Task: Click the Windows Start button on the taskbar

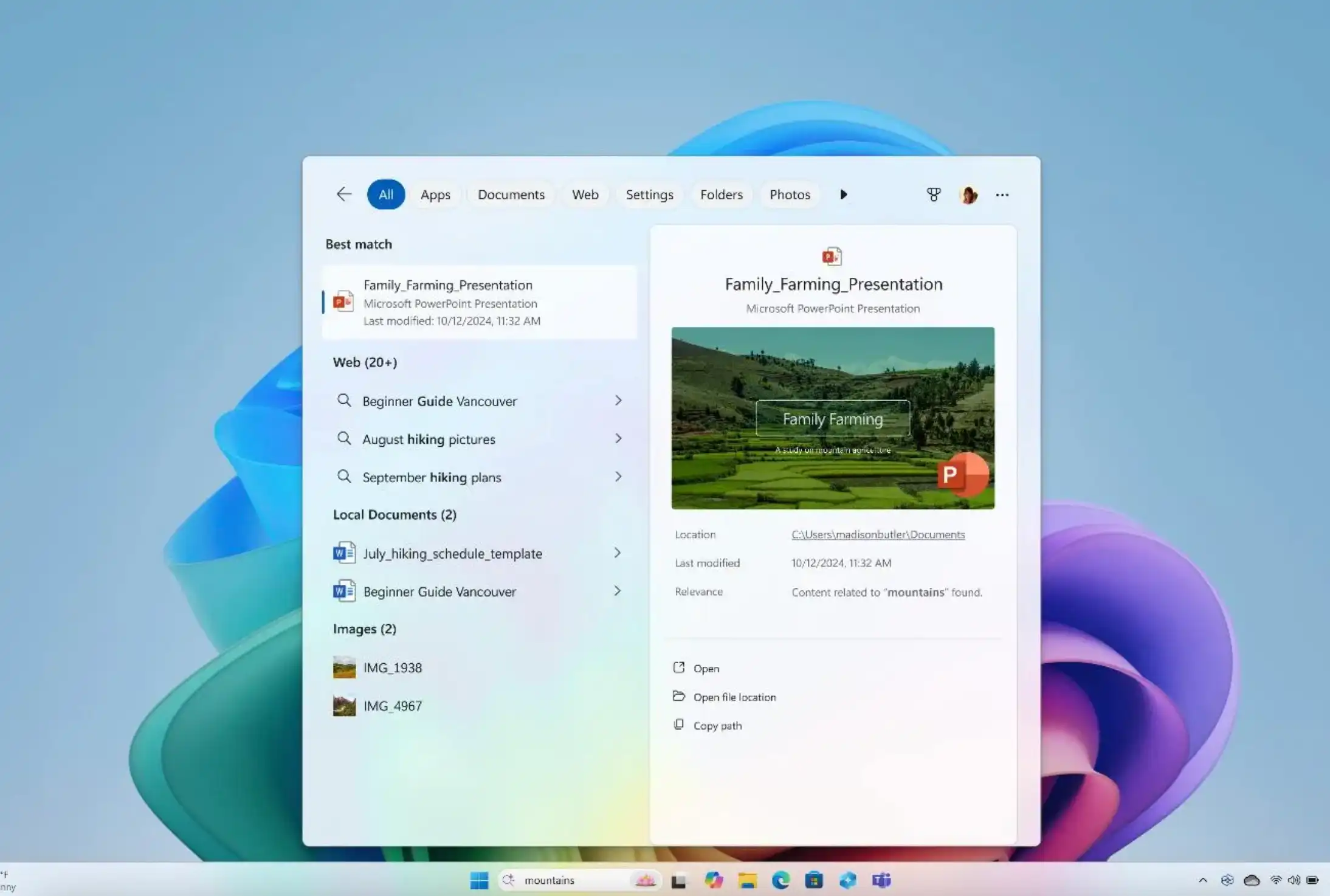Action: [479, 880]
